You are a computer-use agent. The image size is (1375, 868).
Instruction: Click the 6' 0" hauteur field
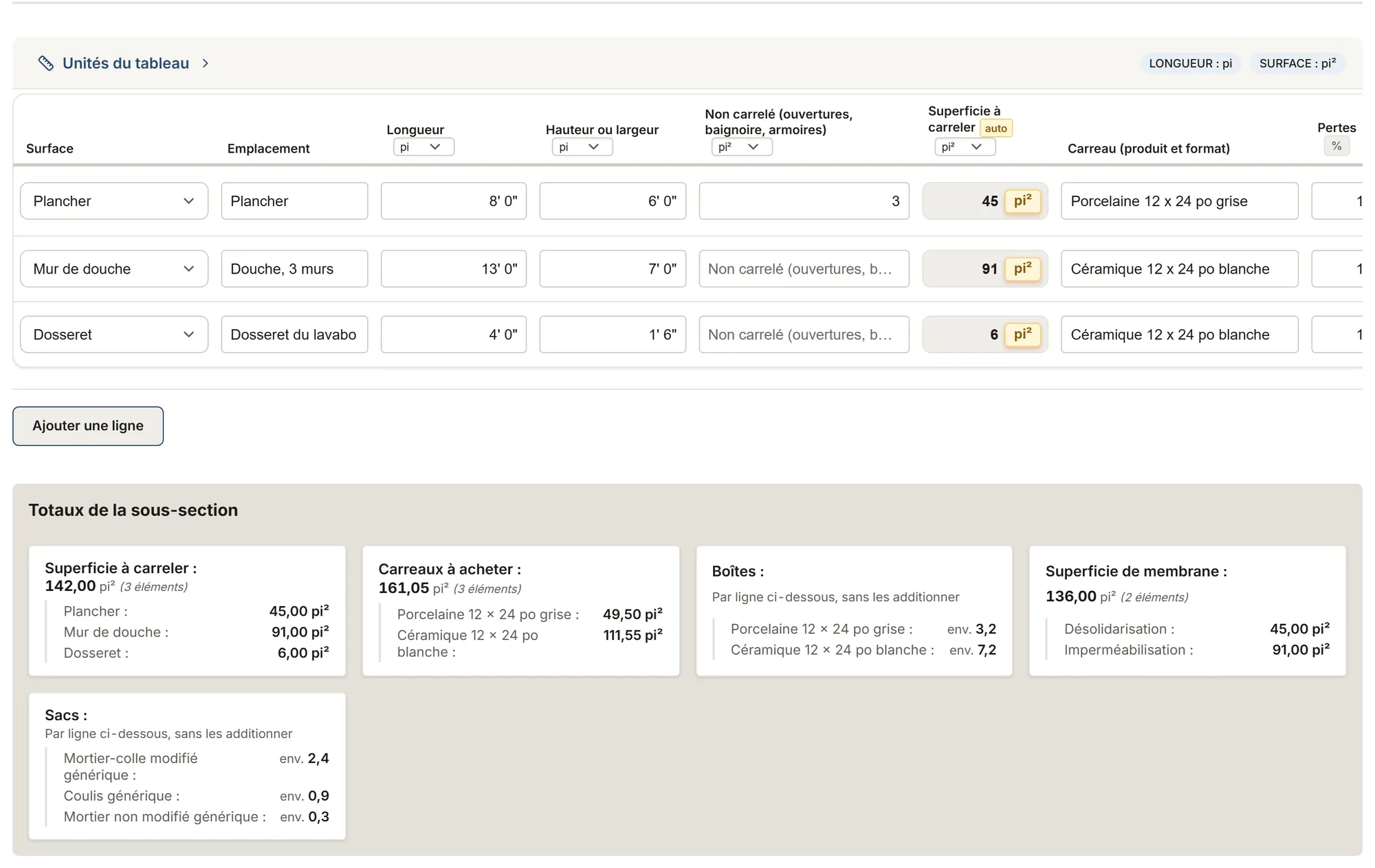(613, 201)
